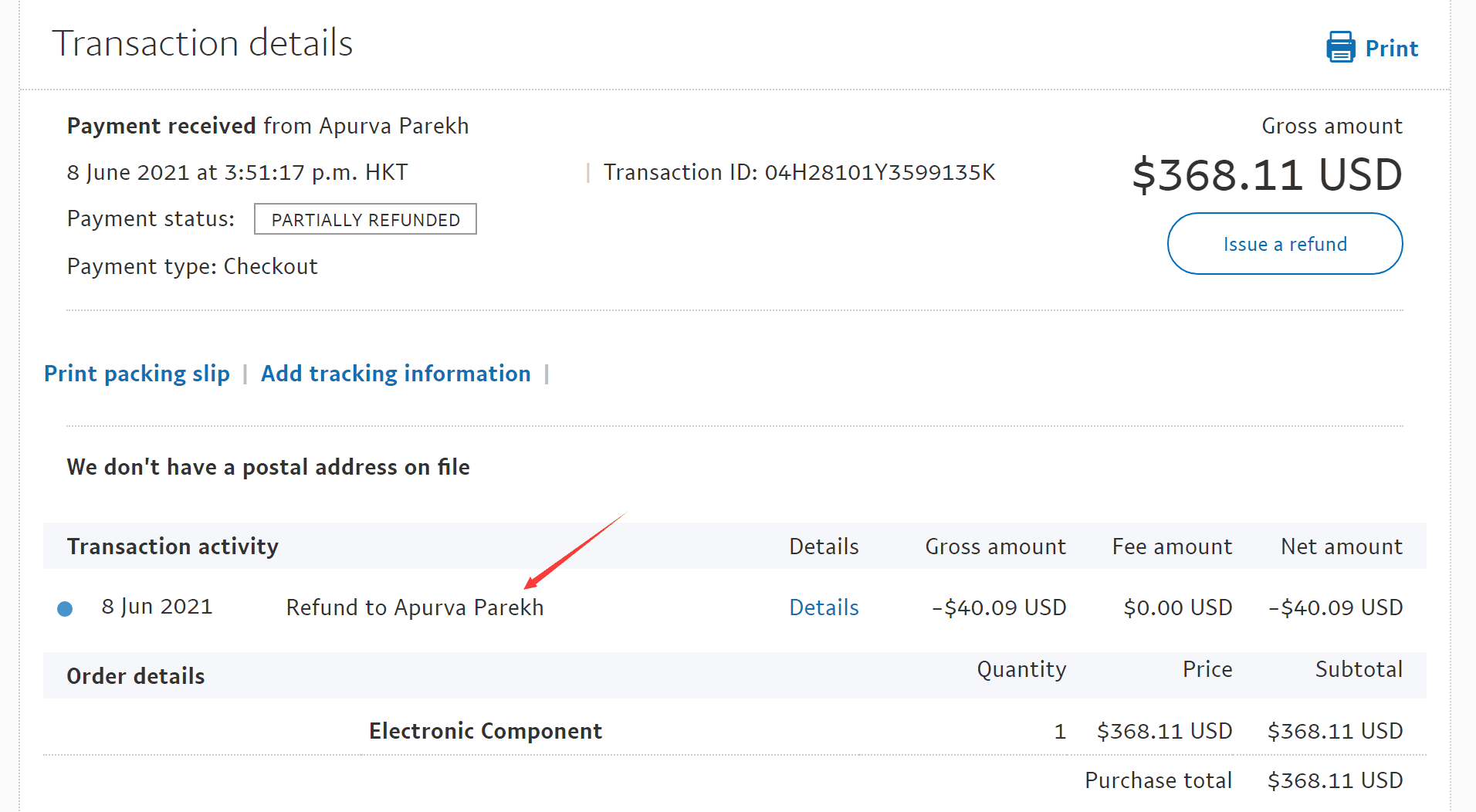Click the Transaction details page title
1476x812 pixels.
pyautogui.click(x=202, y=43)
